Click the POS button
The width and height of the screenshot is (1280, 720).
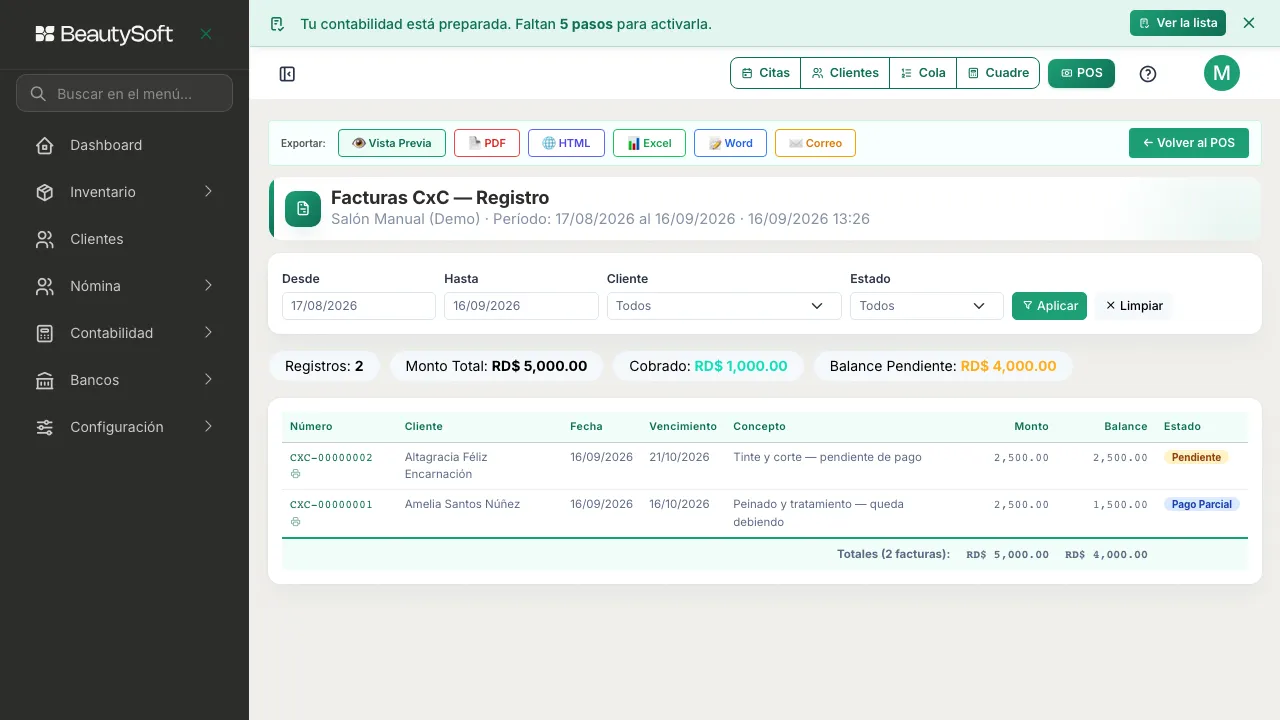click(1081, 73)
